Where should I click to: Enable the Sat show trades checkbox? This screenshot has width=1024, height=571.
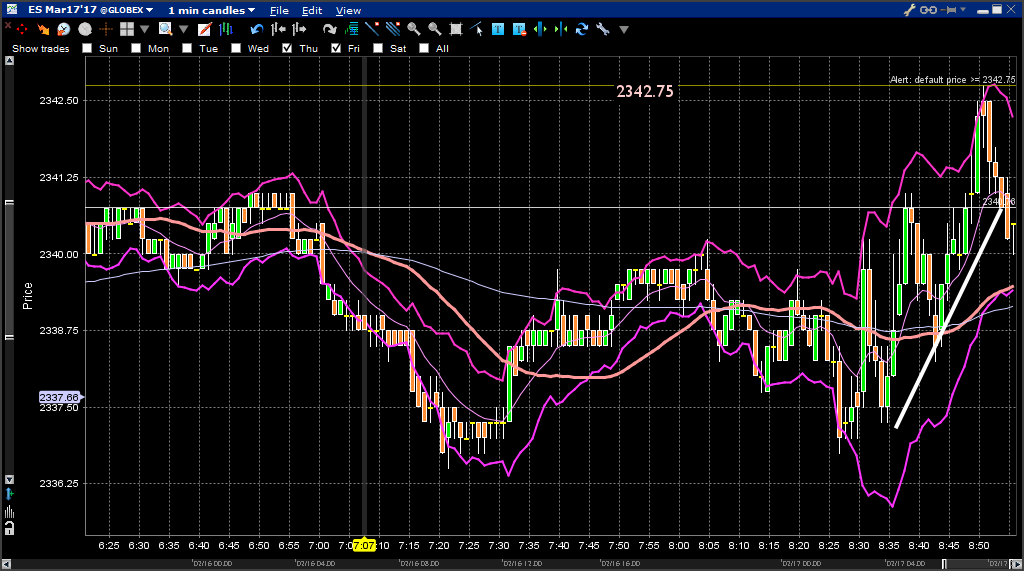point(377,48)
